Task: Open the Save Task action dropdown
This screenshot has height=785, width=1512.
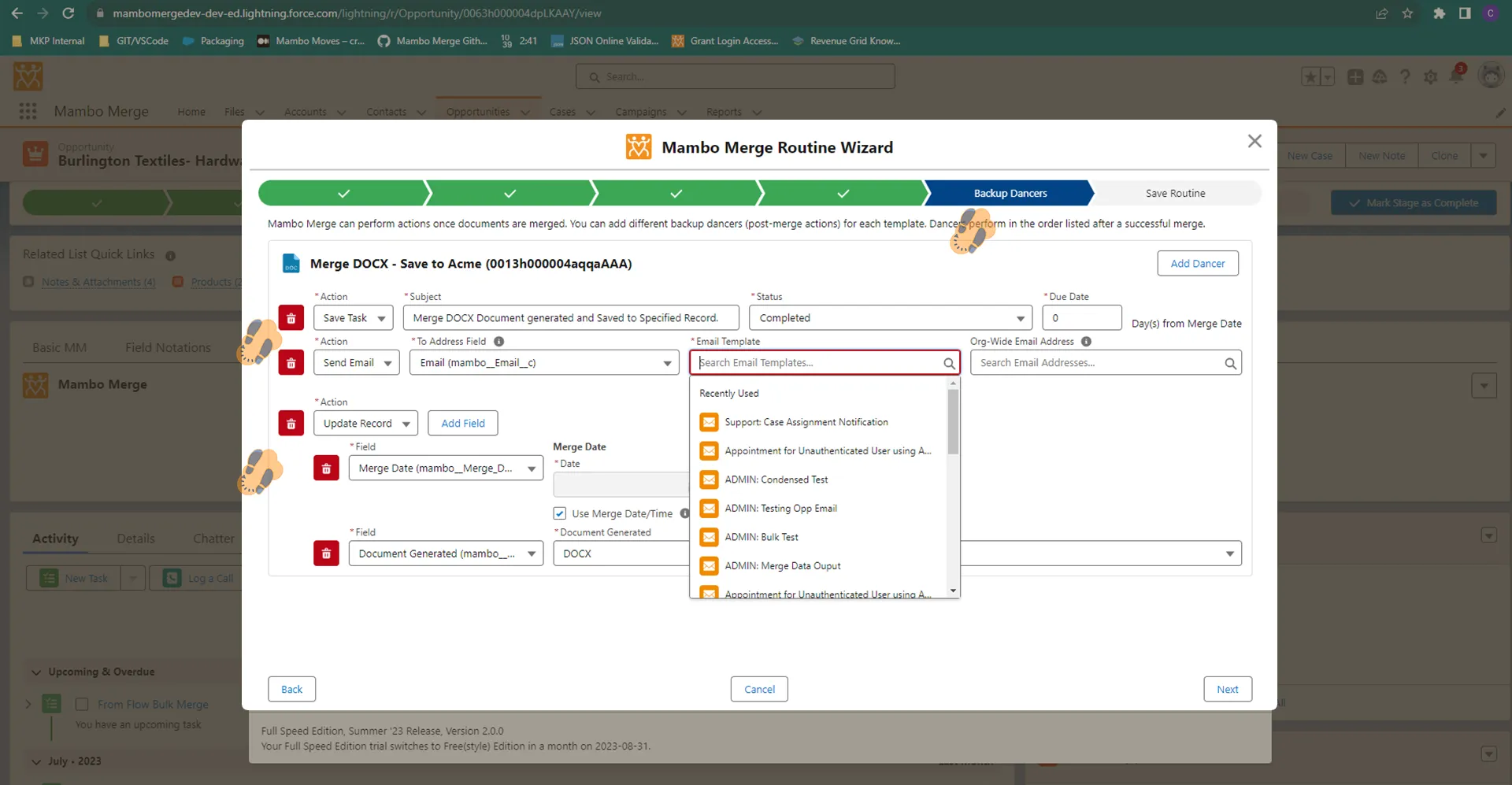Action: point(353,318)
